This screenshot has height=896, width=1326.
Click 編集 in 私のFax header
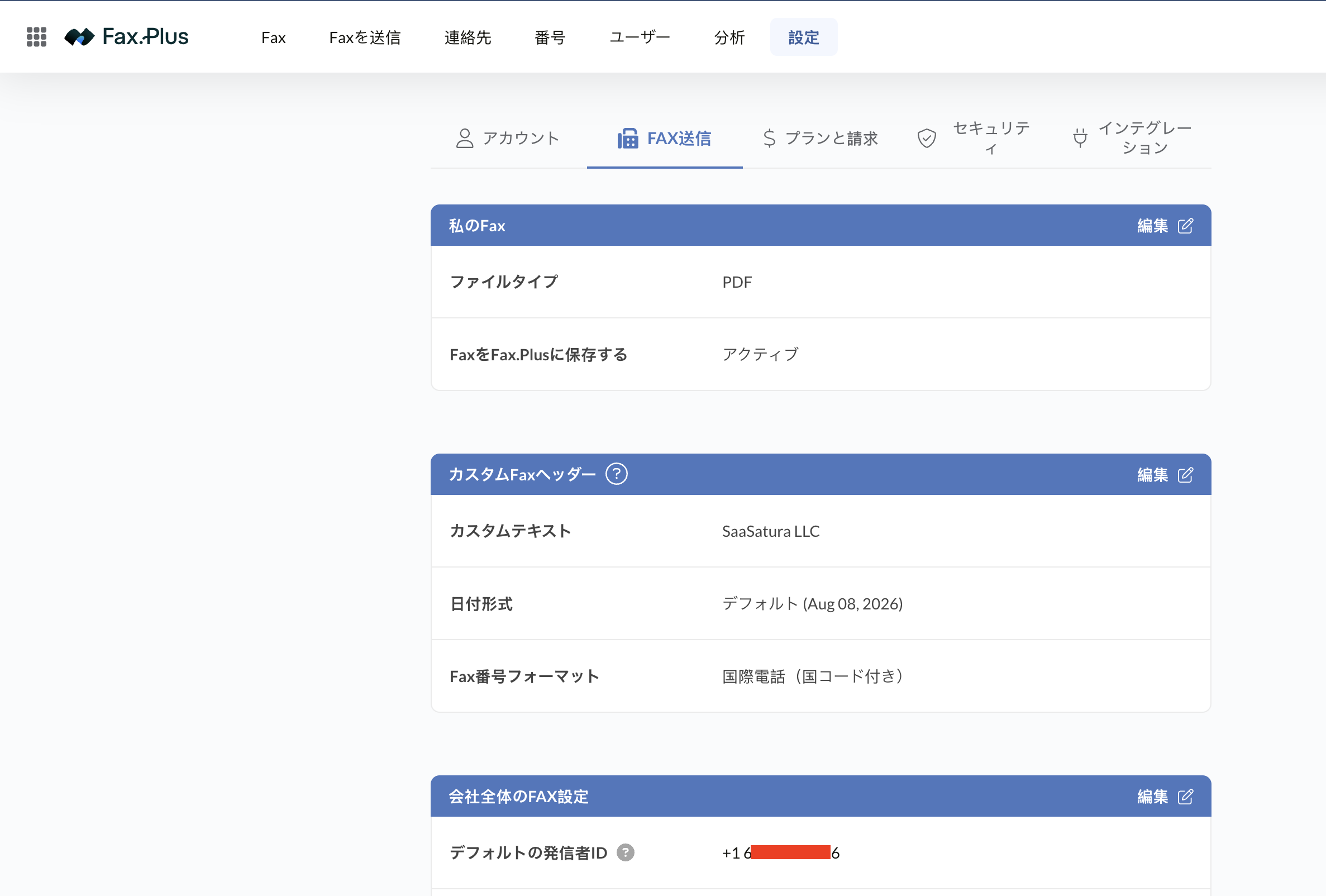[x=1152, y=226]
